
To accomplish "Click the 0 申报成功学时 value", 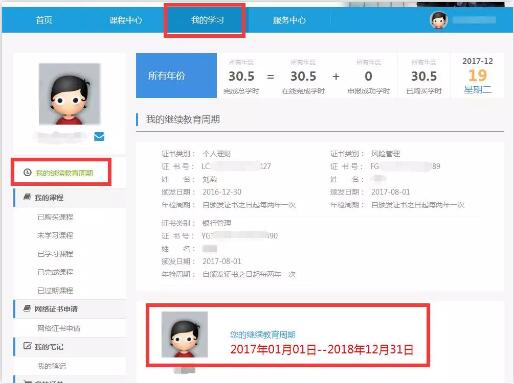I will [368, 76].
